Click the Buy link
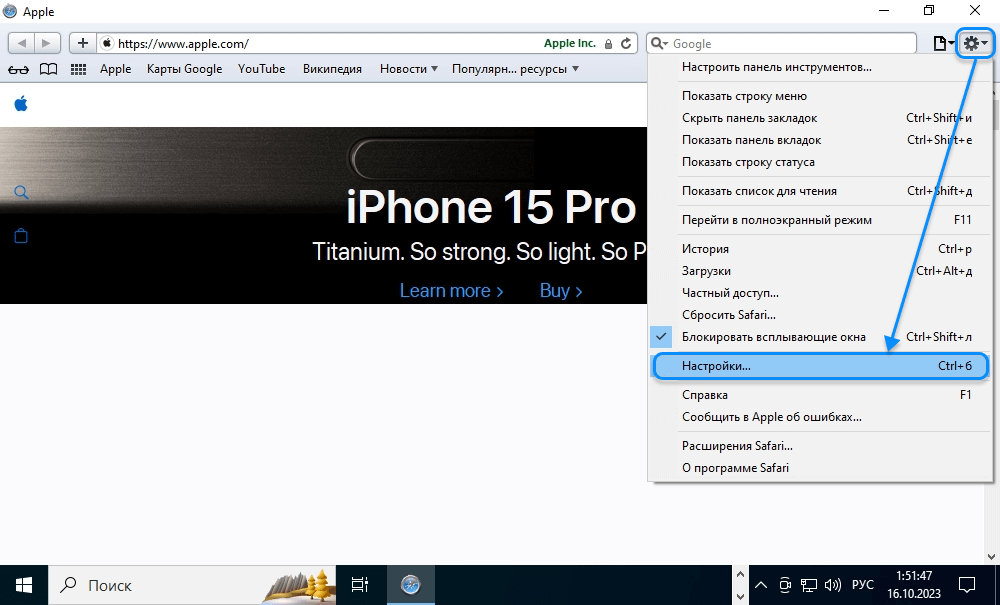 tap(561, 291)
